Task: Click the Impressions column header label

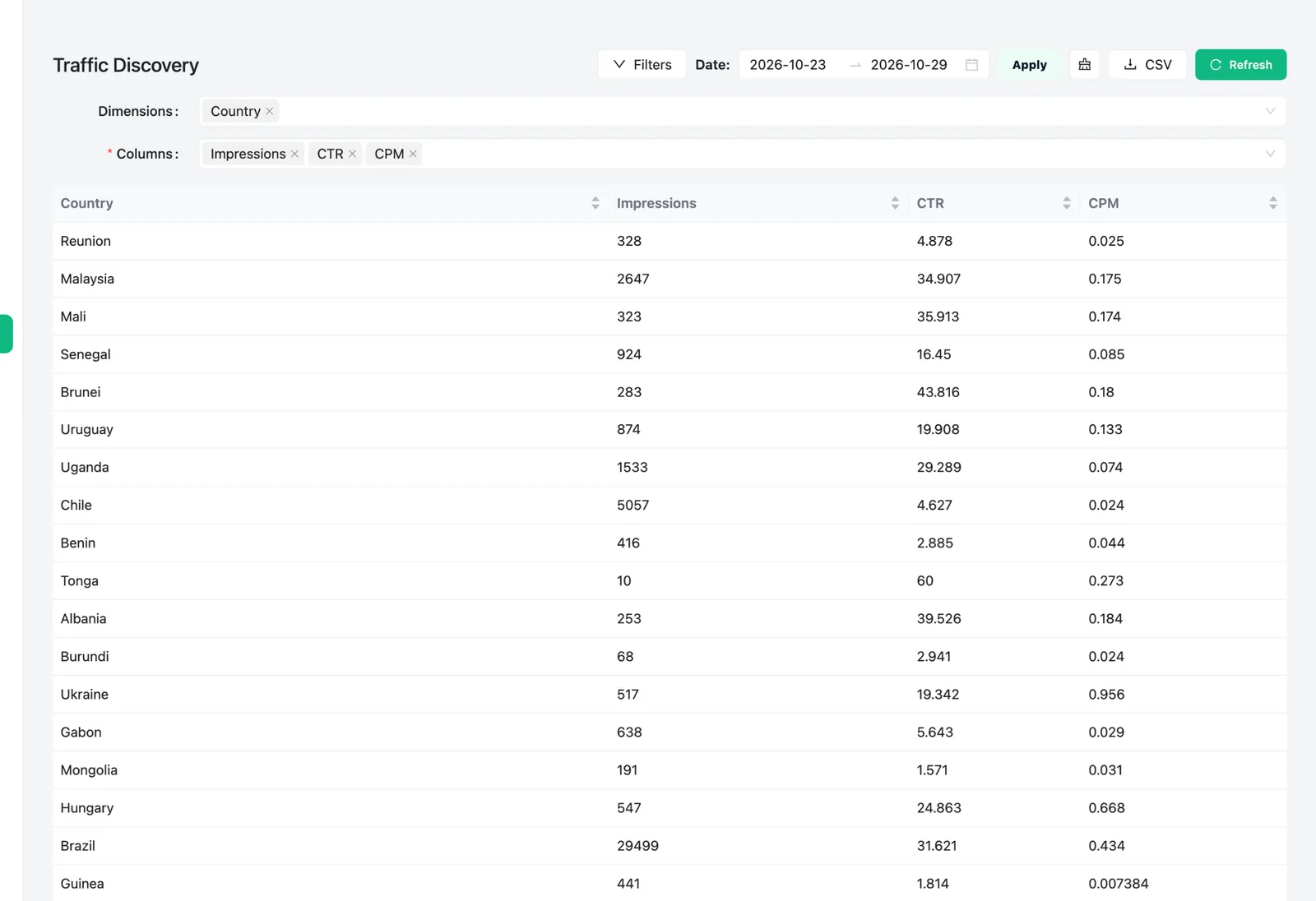Action: (x=656, y=203)
